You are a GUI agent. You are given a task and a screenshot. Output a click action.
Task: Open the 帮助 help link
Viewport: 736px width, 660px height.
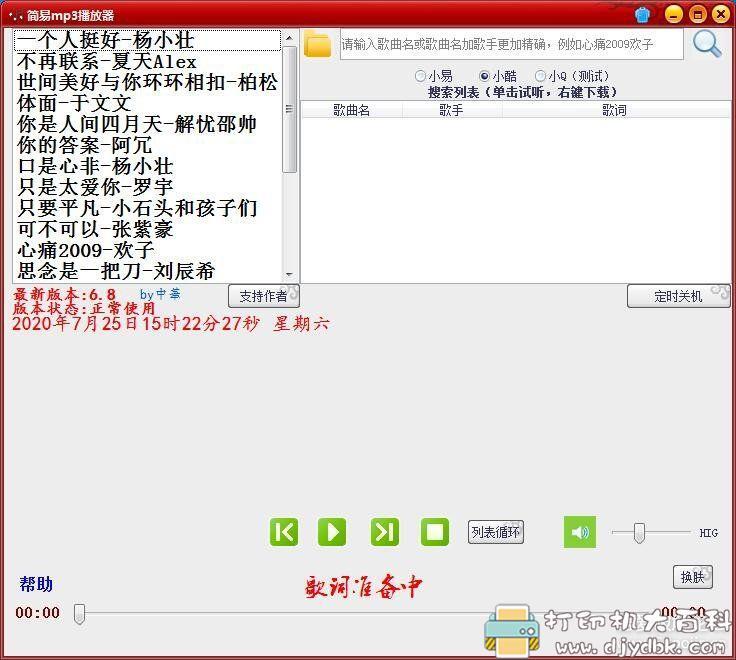[x=36, y=584]
